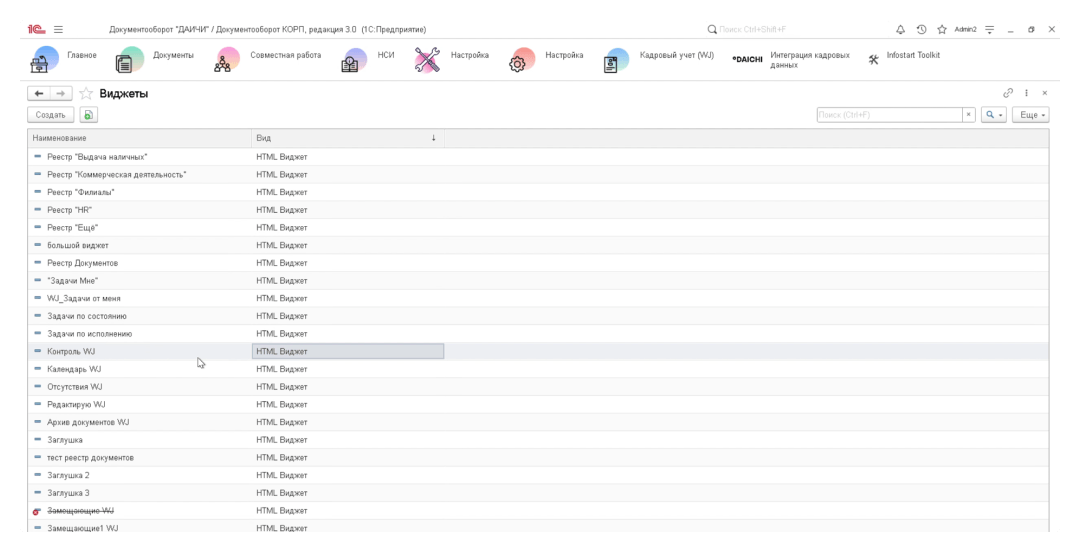Go back with left arrow button
The image size is (1080, 552).
[x=39, y=94]
